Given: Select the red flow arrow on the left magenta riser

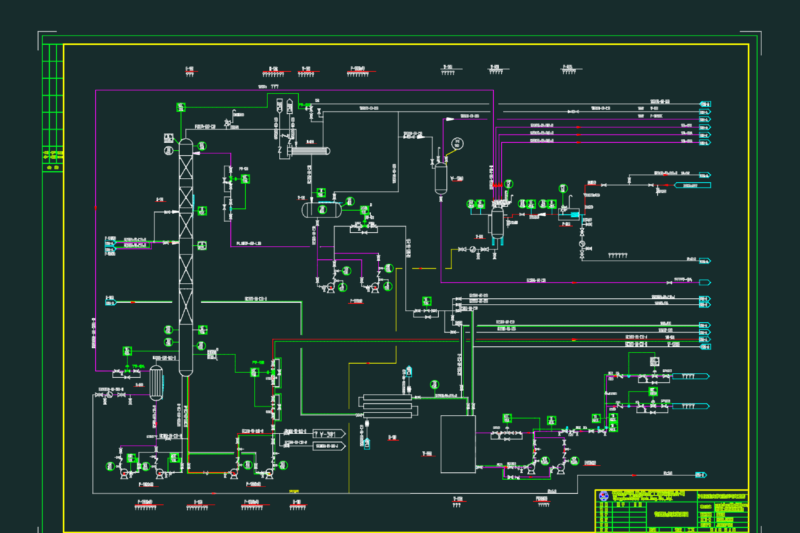Looking at the screenshot, I should point(95,208).
